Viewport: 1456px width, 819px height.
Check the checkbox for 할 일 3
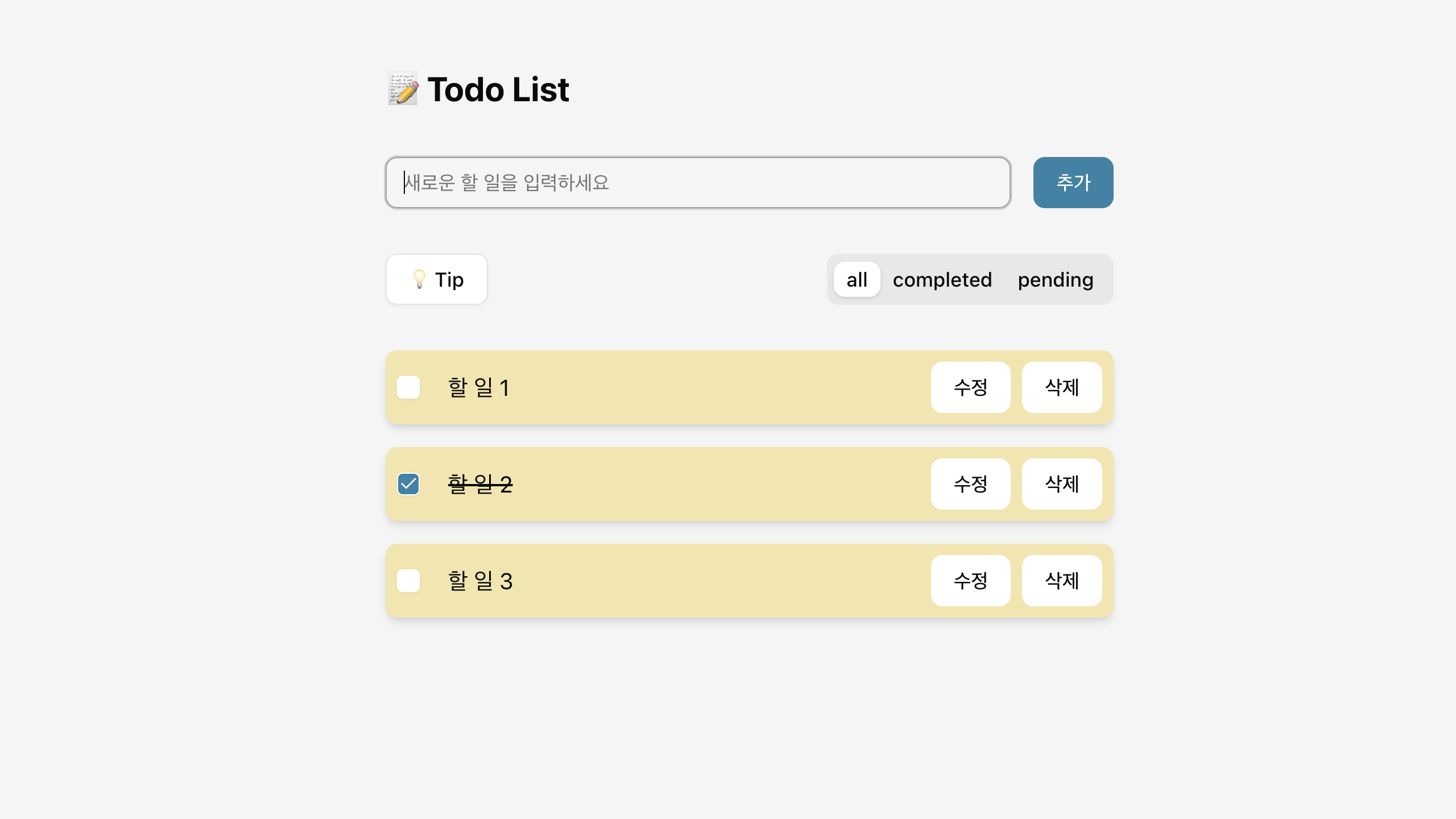(408, 581)
